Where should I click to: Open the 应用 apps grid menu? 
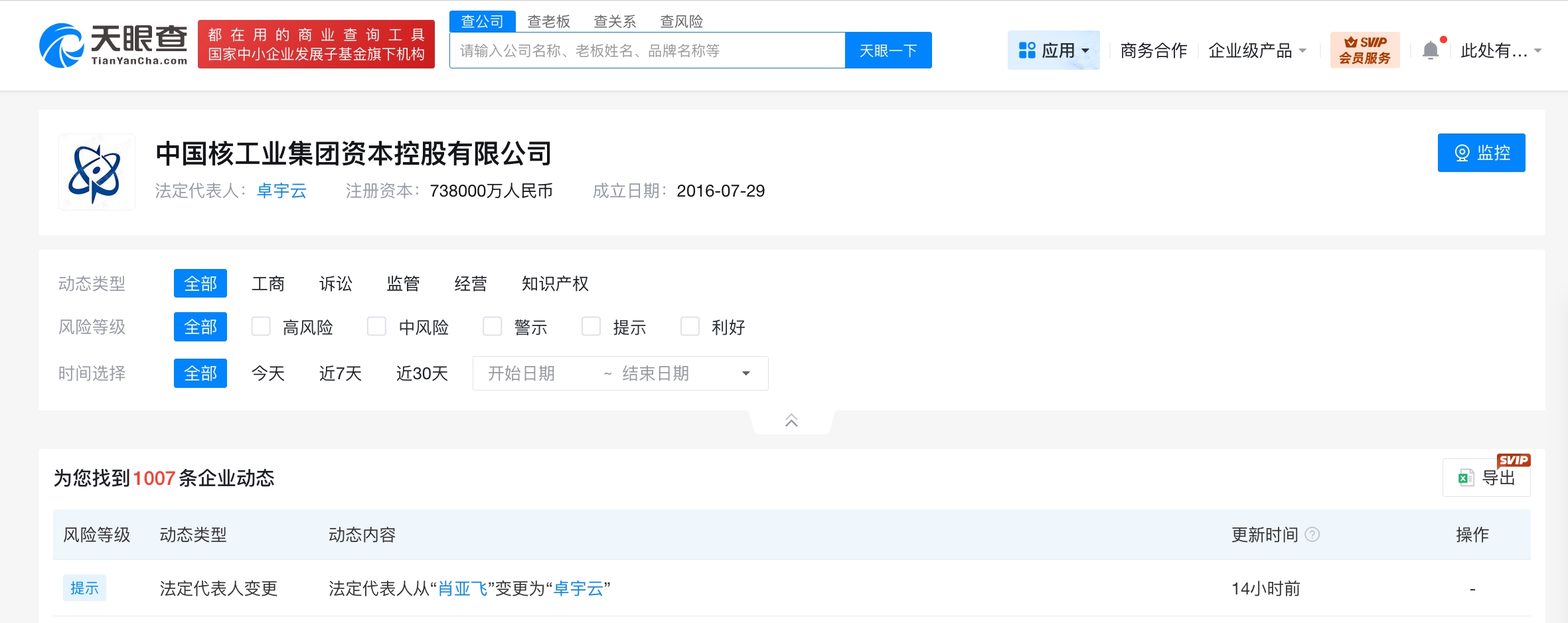coord(1054,50)
